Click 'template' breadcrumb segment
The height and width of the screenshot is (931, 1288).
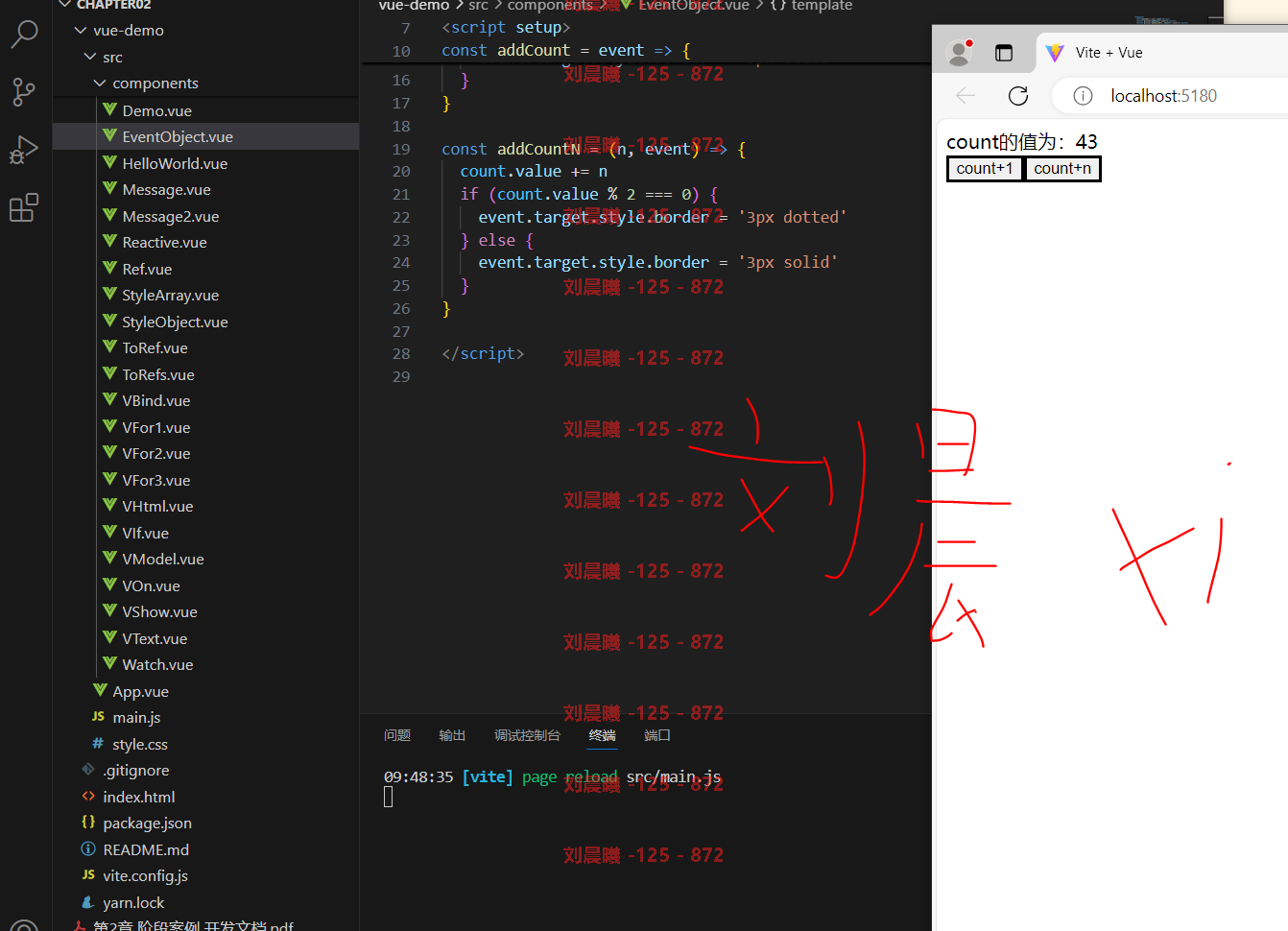[x=822, y=6]
